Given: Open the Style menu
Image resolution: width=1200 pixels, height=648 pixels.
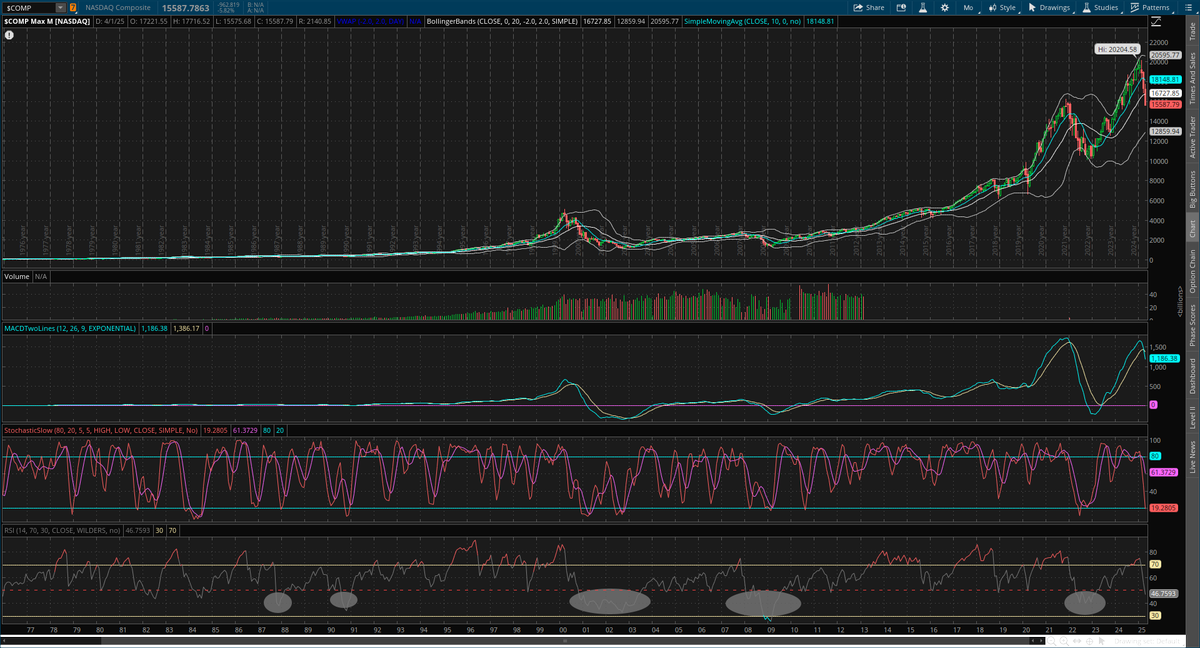Looking at the screenshot, I should coord(1002,7).
